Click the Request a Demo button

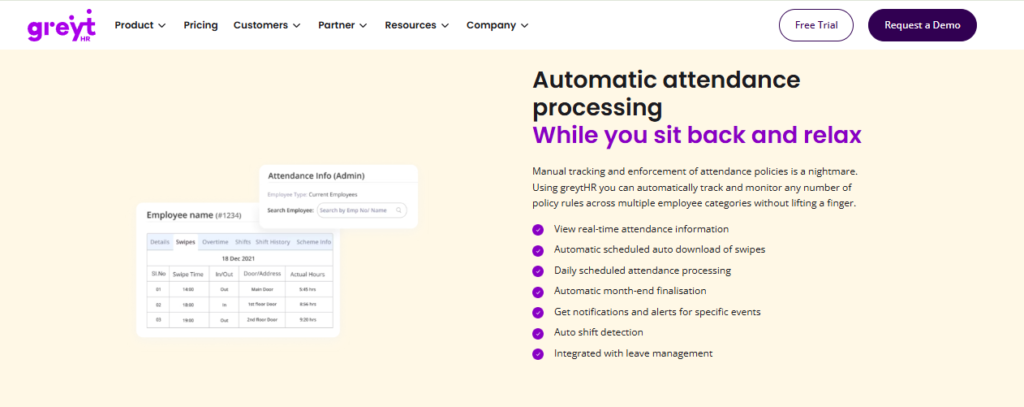pos(922,25)
